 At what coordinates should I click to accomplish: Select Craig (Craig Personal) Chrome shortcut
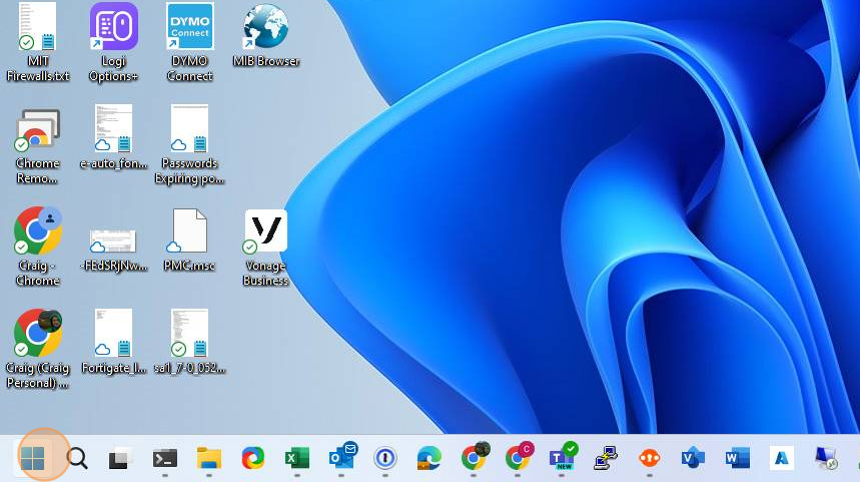(x=37, y=349)
